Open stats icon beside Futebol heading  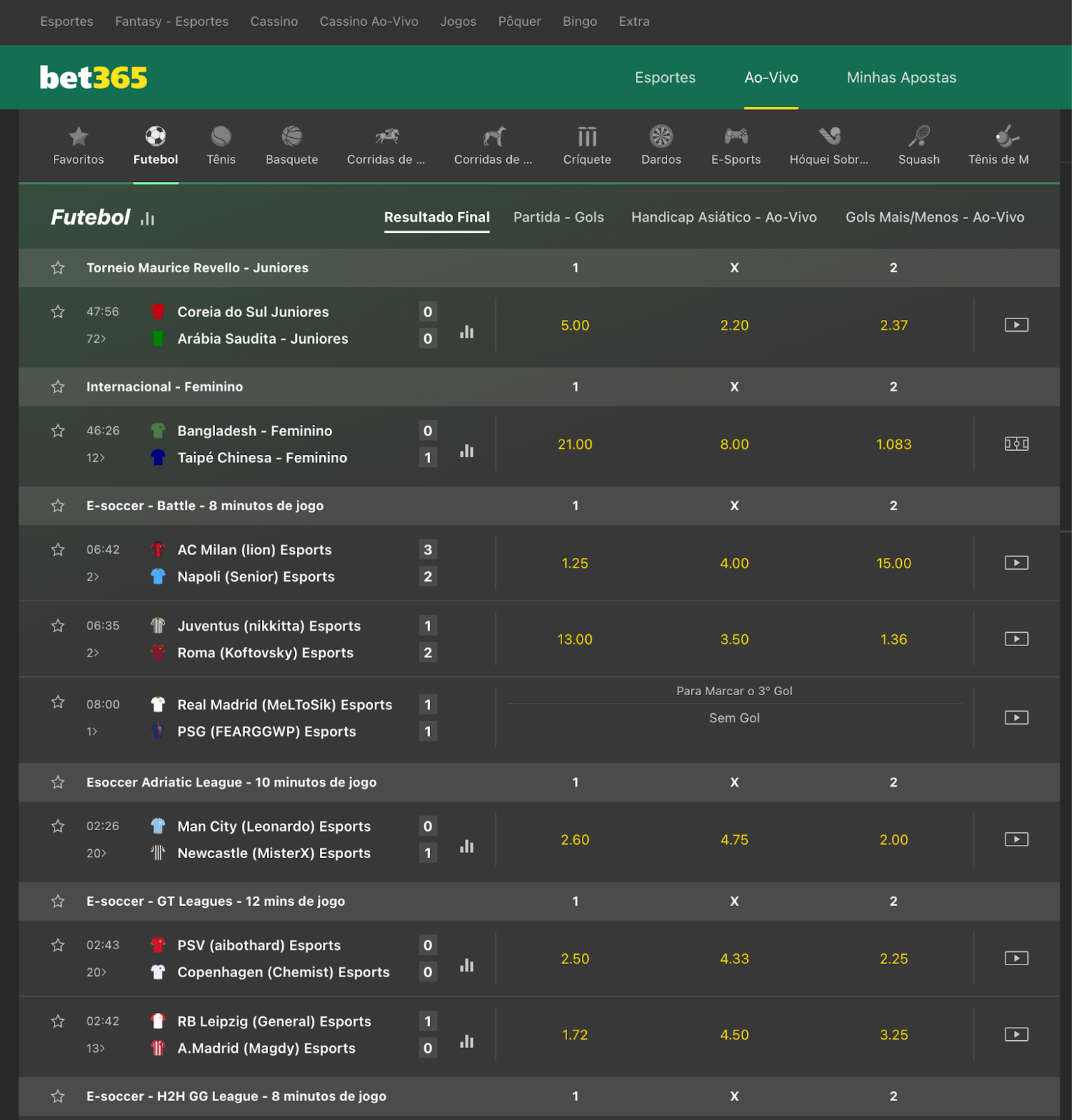pos(147,219)
